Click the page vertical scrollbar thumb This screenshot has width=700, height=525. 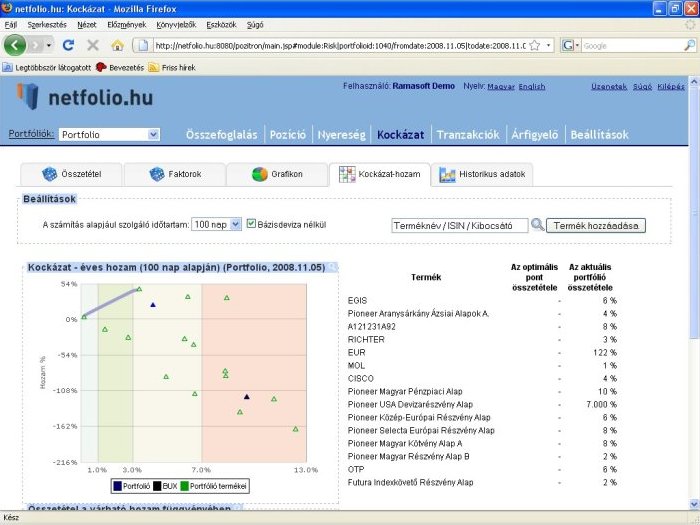[694, 212]
